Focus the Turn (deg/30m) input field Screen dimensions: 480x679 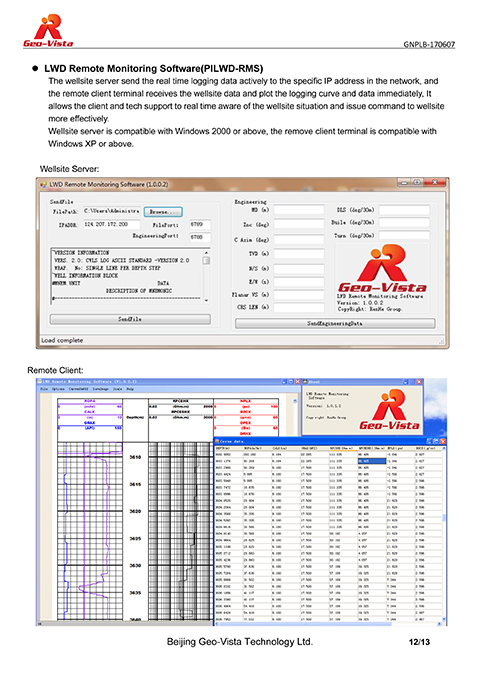coord(404,235)
